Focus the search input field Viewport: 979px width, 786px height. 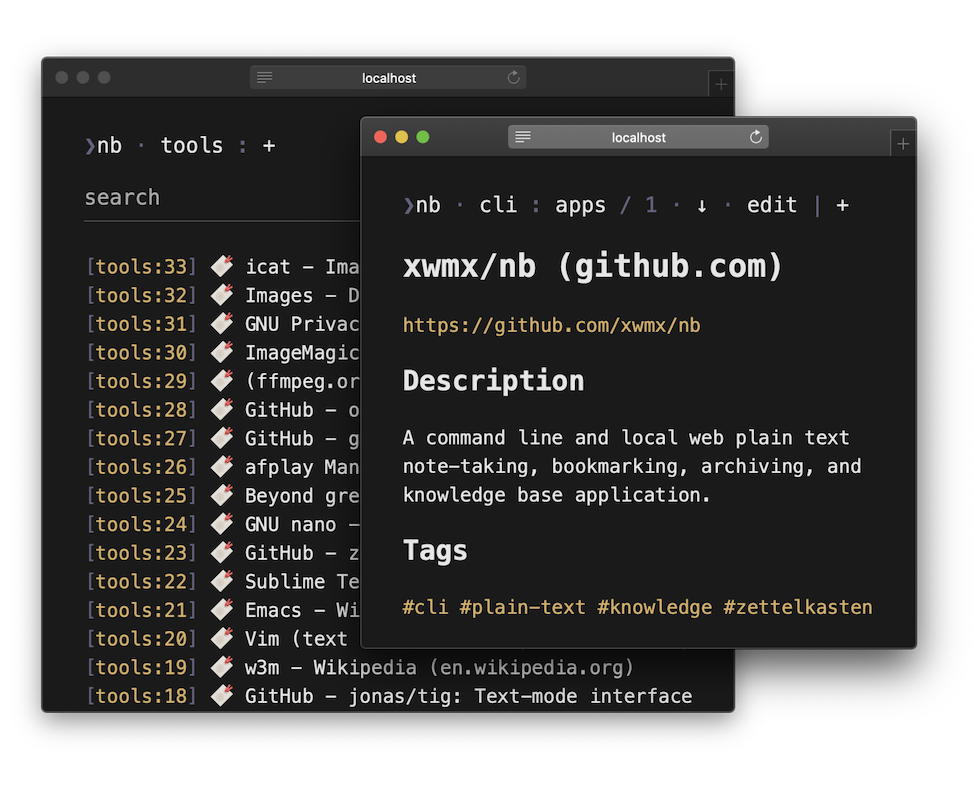222,198
